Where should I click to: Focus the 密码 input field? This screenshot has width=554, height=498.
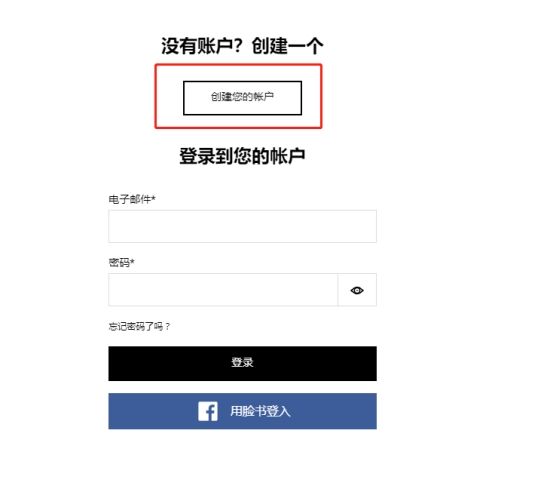click(x=223, y=290)
